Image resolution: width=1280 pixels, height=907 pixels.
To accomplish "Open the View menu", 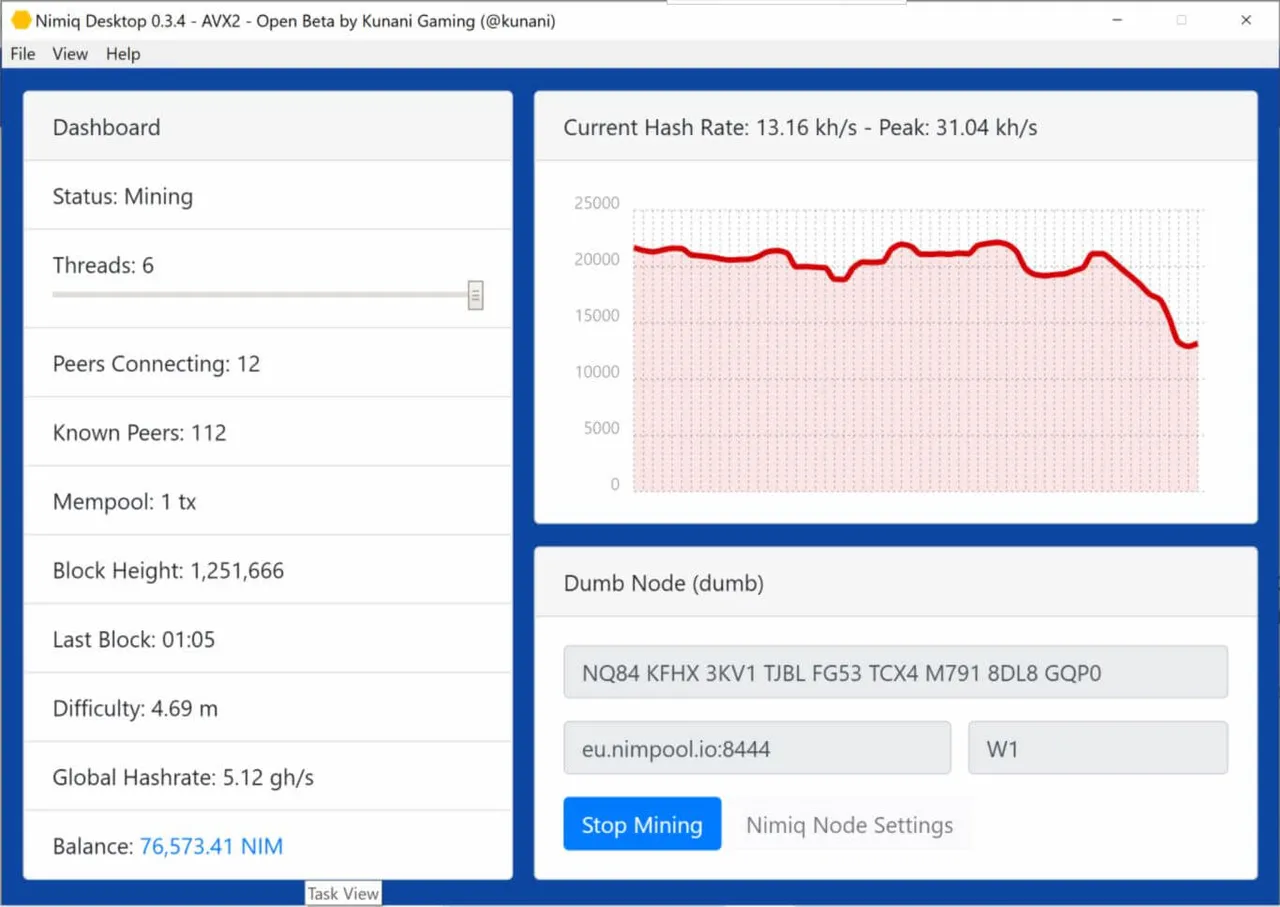I will point(70,54).
